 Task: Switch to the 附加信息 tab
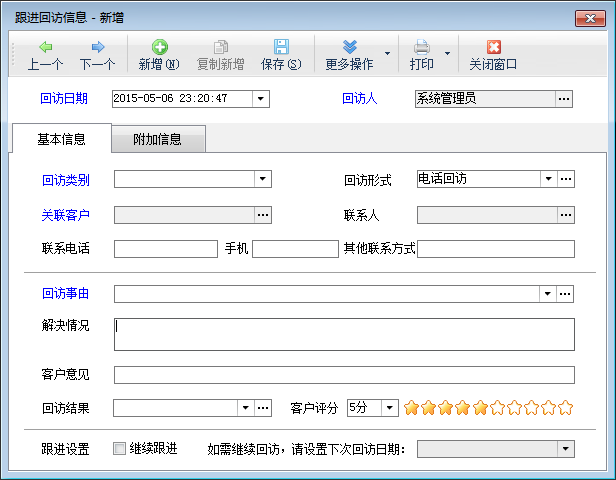pos(157,140)
